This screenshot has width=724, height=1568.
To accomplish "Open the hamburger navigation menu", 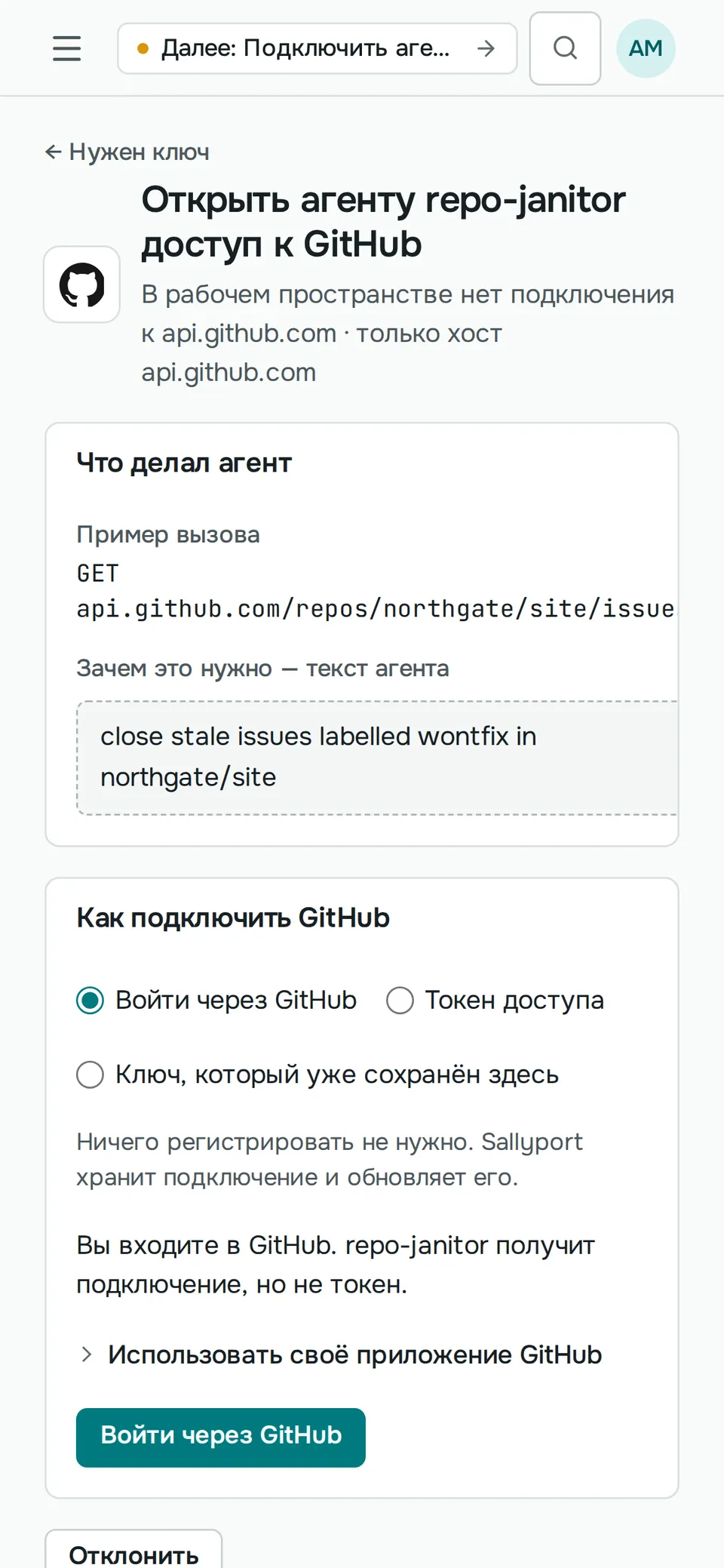I will tap(66, 48).
